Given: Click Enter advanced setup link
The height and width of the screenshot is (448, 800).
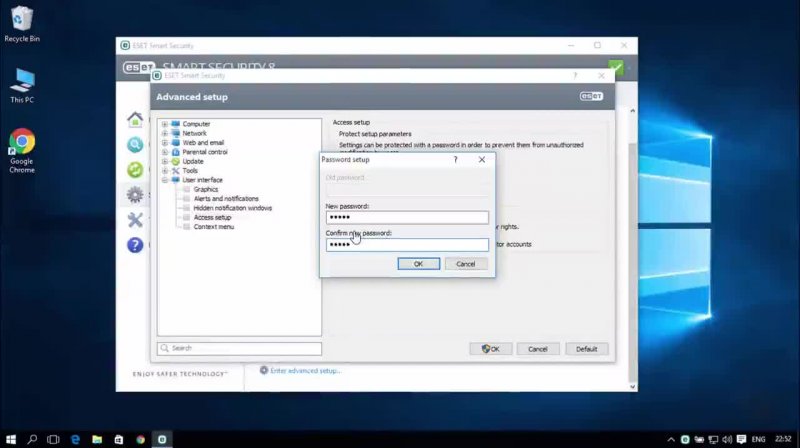Looking at the screenshot, I should (x=306, y=370).
